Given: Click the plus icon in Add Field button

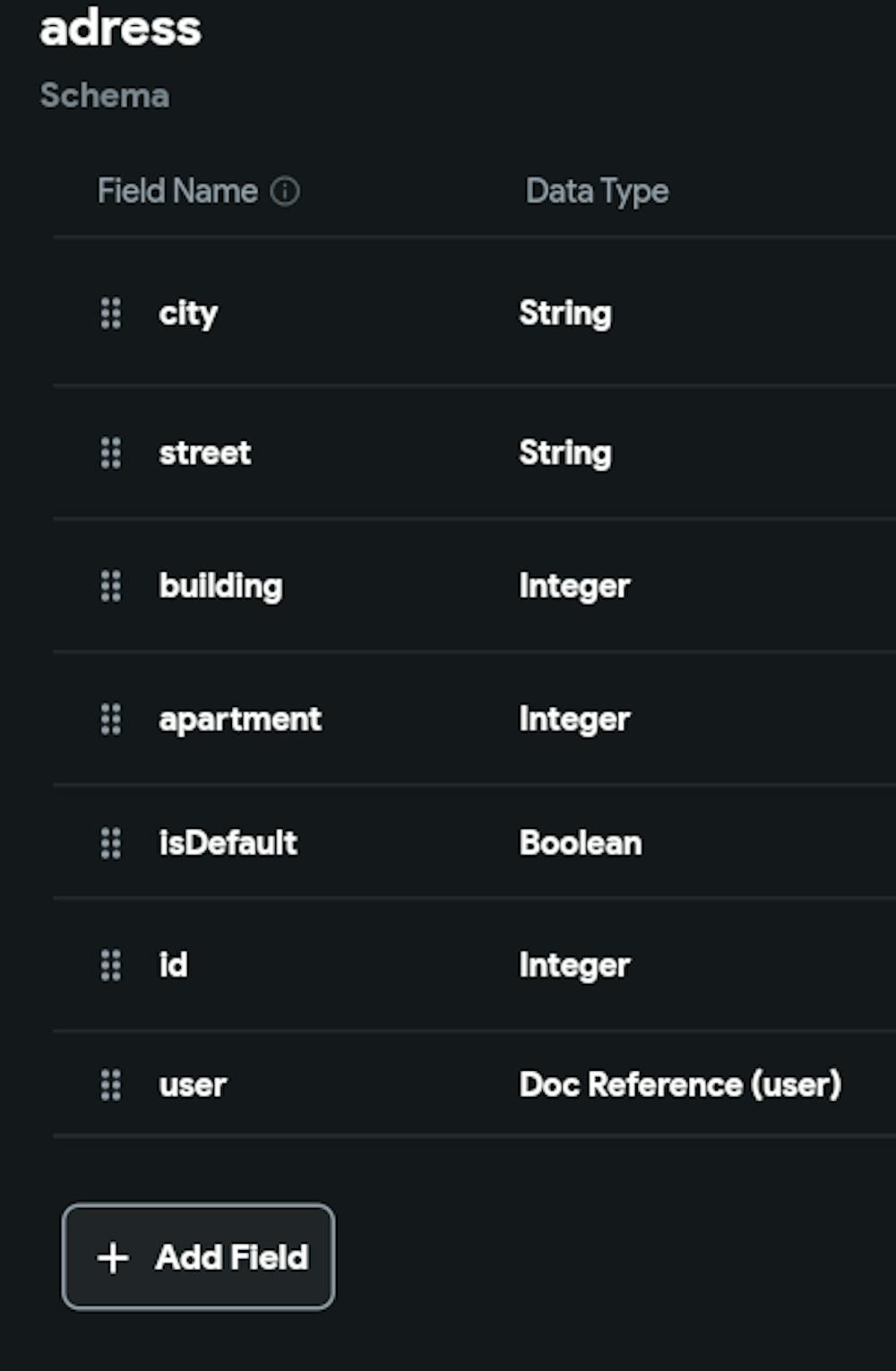Looking at the screenshot, I should [x=111, y=1257].
